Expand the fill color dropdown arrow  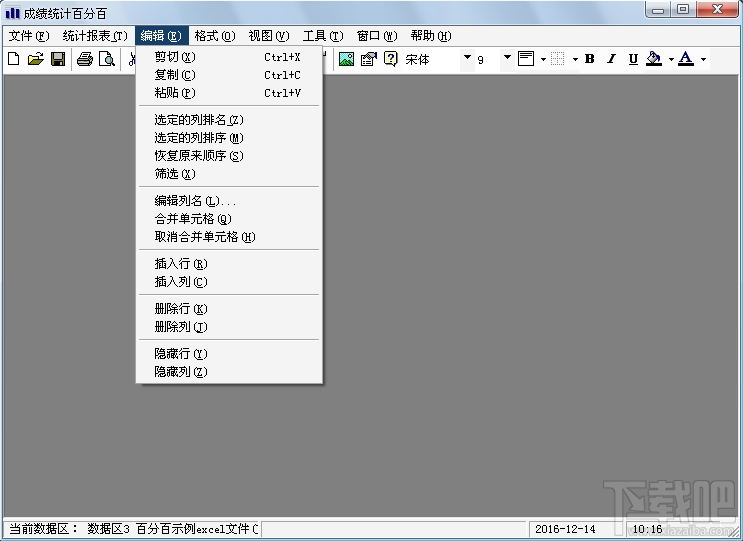(671, 60)
